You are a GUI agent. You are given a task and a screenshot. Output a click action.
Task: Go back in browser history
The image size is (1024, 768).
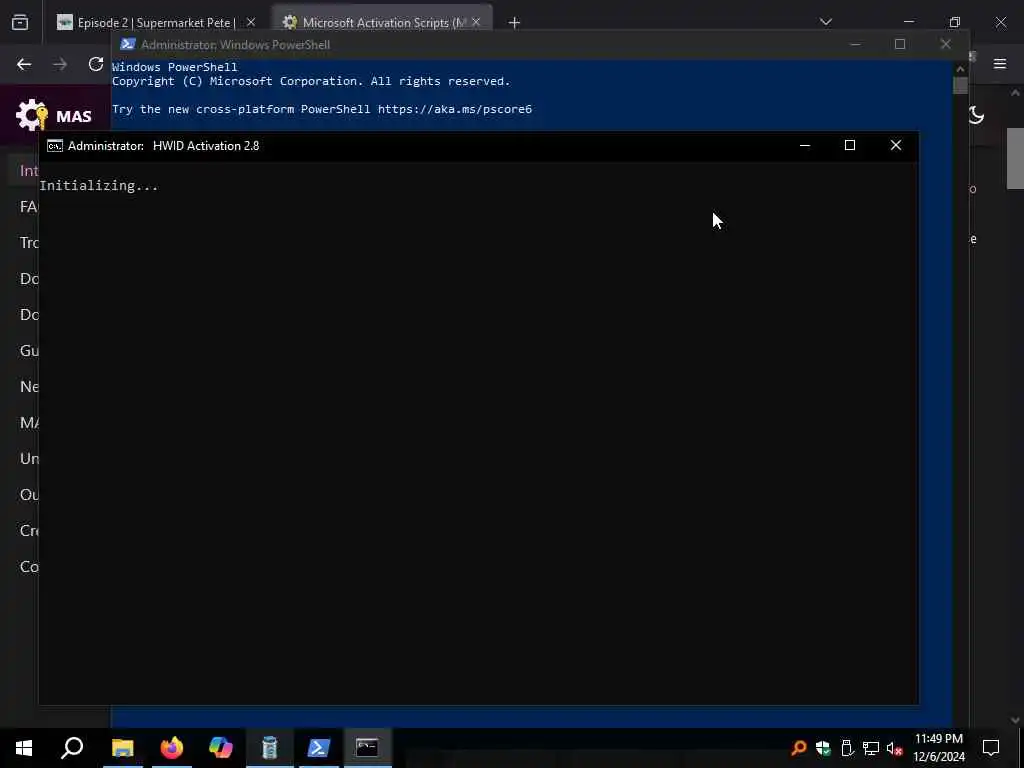click(24, 64)
